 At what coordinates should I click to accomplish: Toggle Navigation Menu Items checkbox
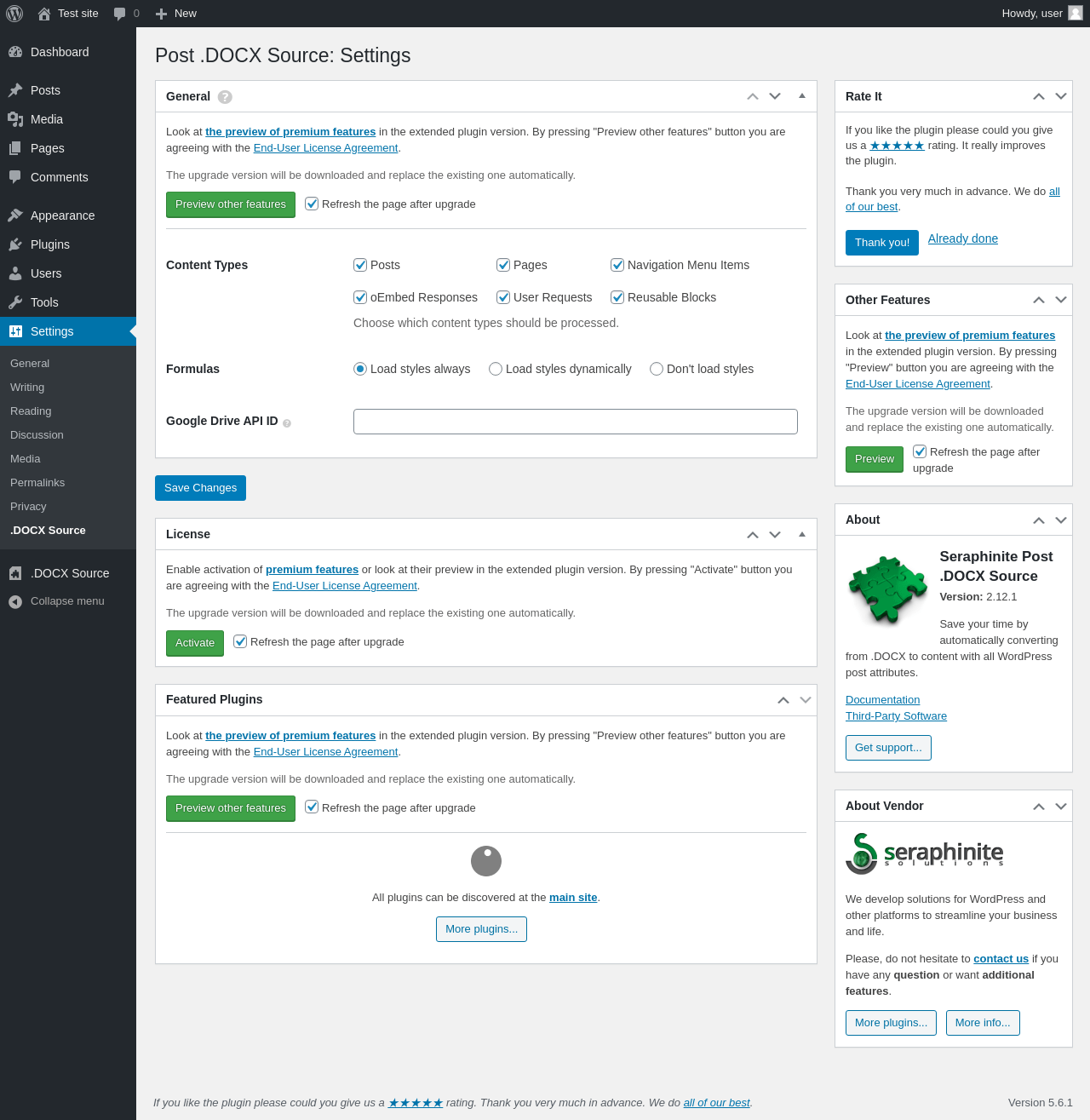[x=617, y=265]
